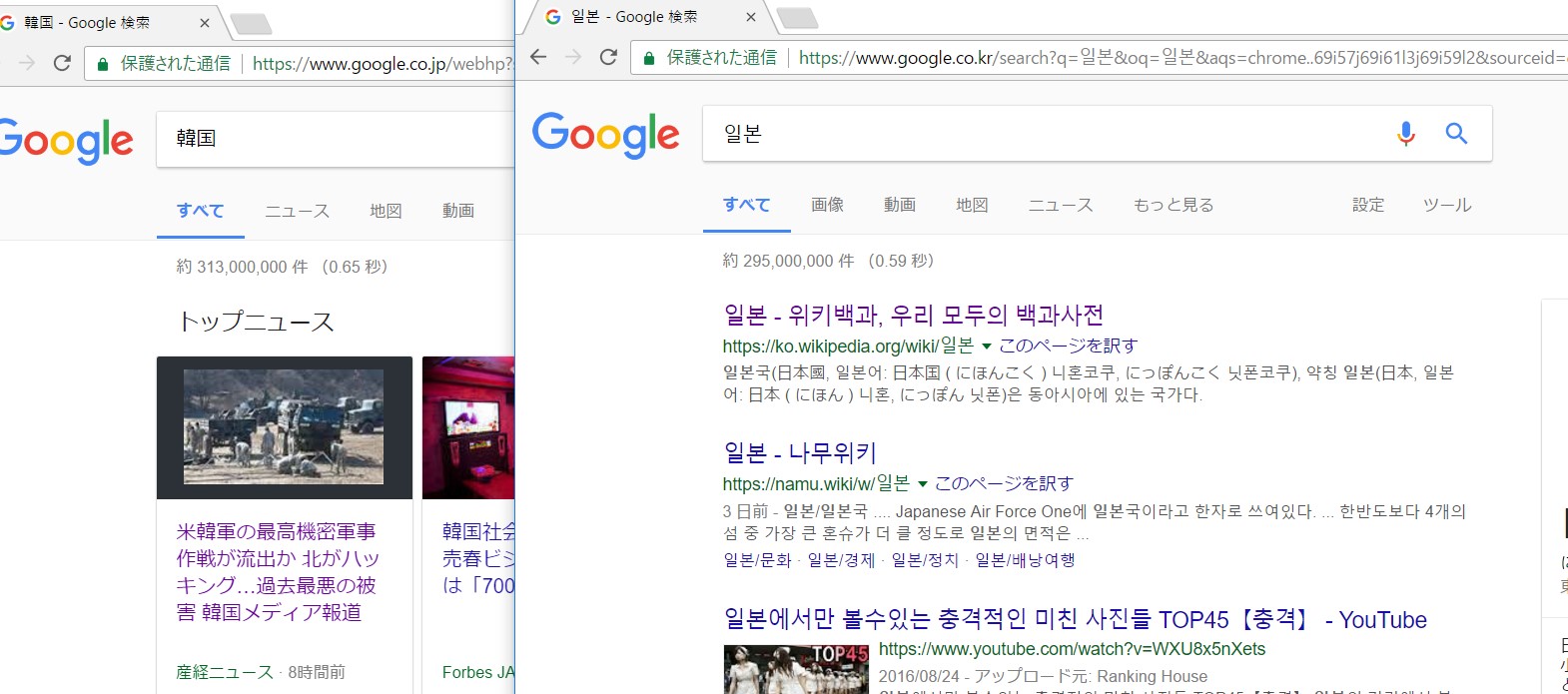Viewport: 1568px width, 694px height.
Task: Click the https://ko.wikipedia.org/wiki/일본 URL text
Action: tap(848, 346)
